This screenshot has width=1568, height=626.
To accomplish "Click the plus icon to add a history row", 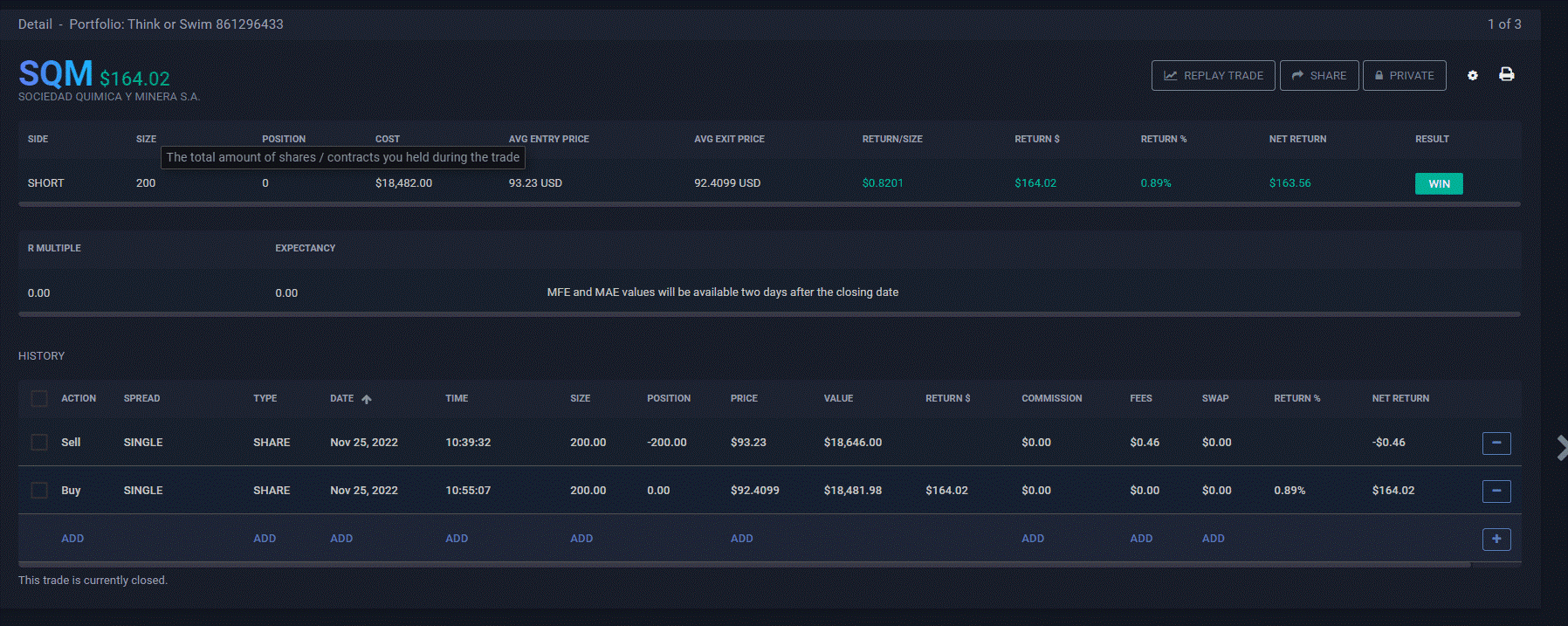I will (x=1496, y=539).
